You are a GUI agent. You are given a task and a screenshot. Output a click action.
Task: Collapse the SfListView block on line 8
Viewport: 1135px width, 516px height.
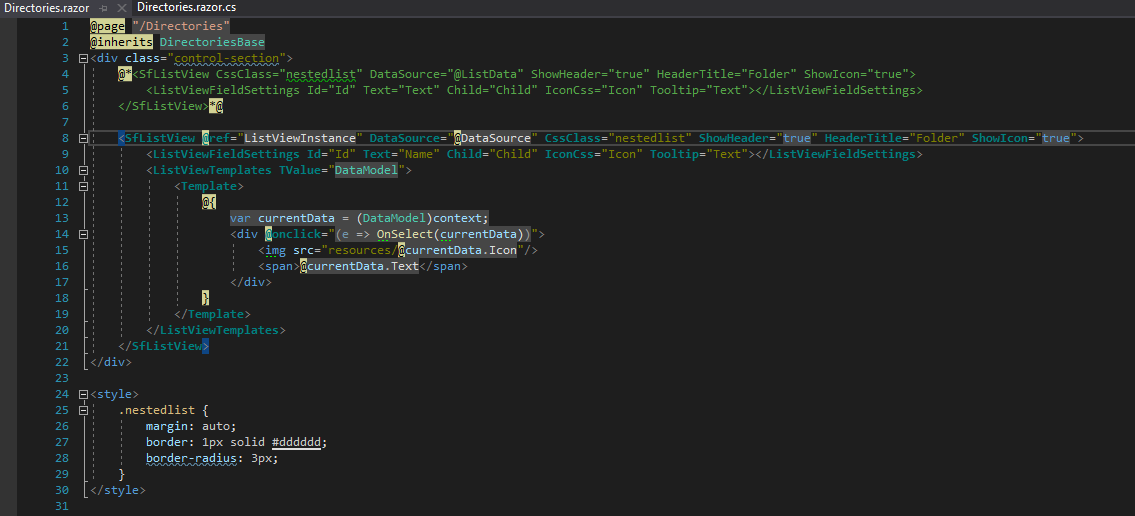83,138
